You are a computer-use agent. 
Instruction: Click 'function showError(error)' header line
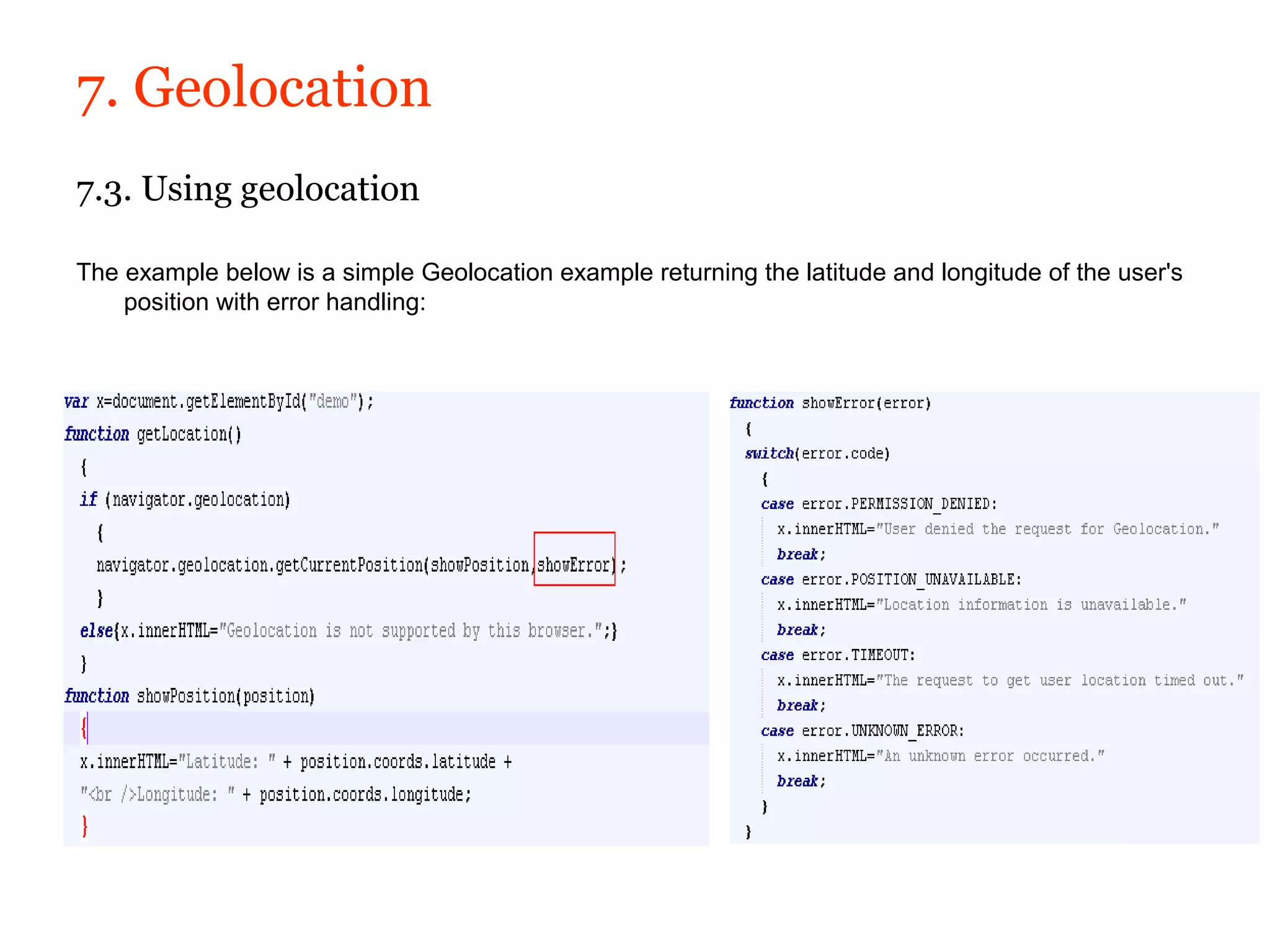pos(830,403)
